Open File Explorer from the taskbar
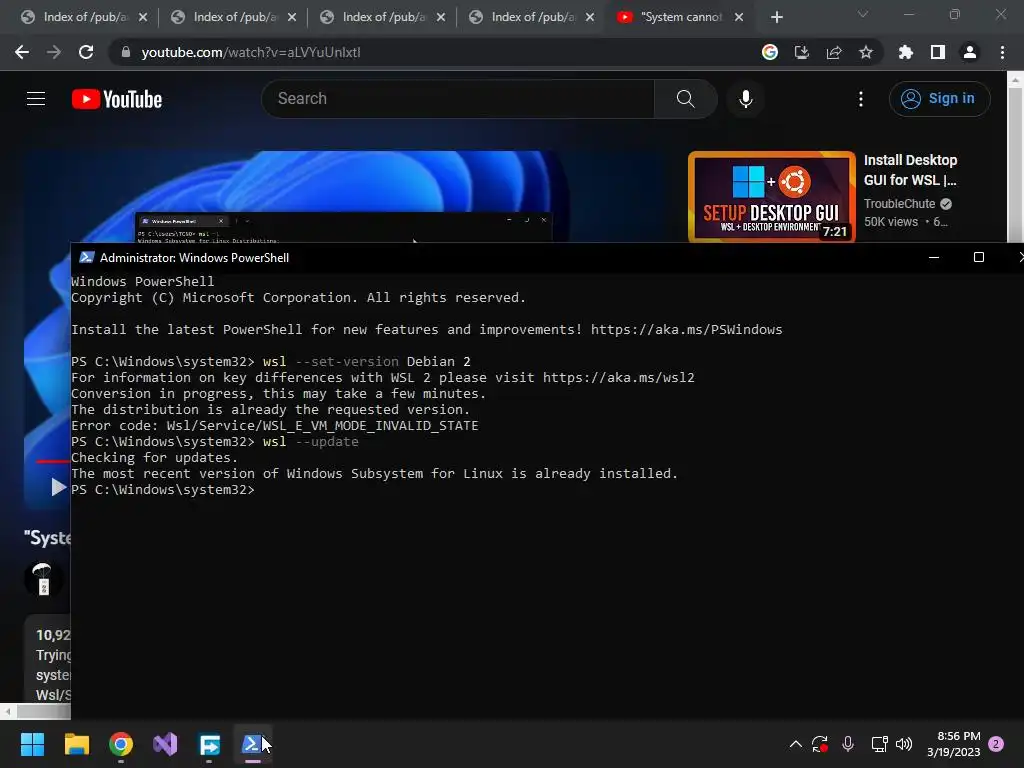 (x=76, y=744)
